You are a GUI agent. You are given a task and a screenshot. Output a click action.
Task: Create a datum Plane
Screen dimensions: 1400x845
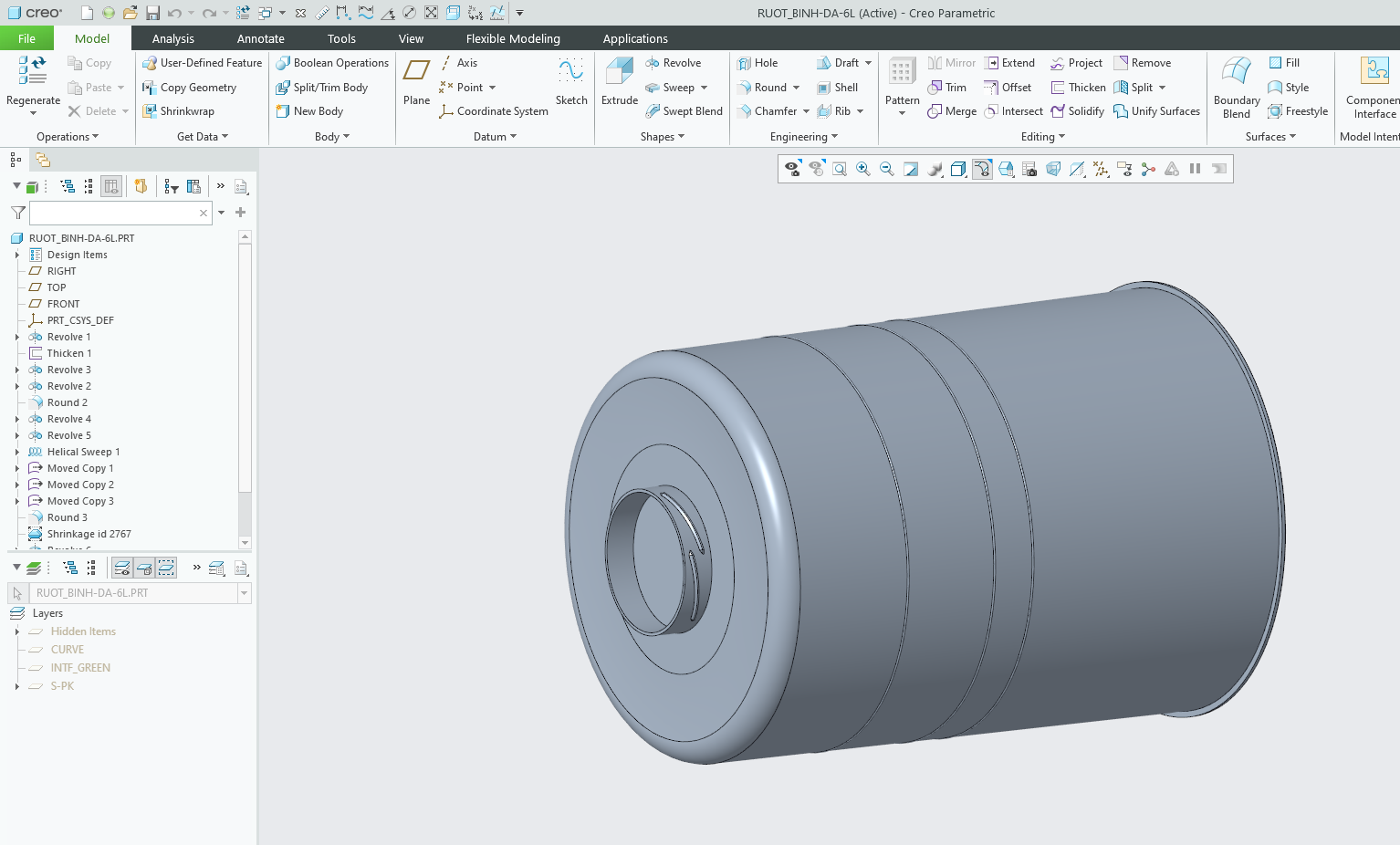click(x=416, y=81)
